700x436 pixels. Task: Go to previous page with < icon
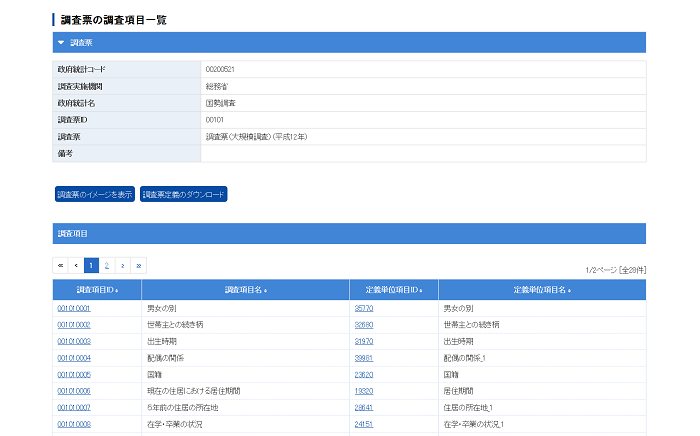(76, 266)
